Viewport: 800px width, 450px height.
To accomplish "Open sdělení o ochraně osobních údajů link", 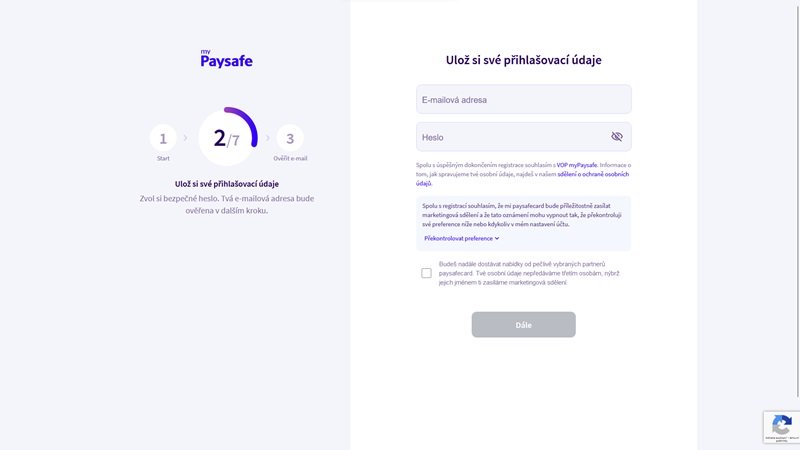I will click(596, 174).
